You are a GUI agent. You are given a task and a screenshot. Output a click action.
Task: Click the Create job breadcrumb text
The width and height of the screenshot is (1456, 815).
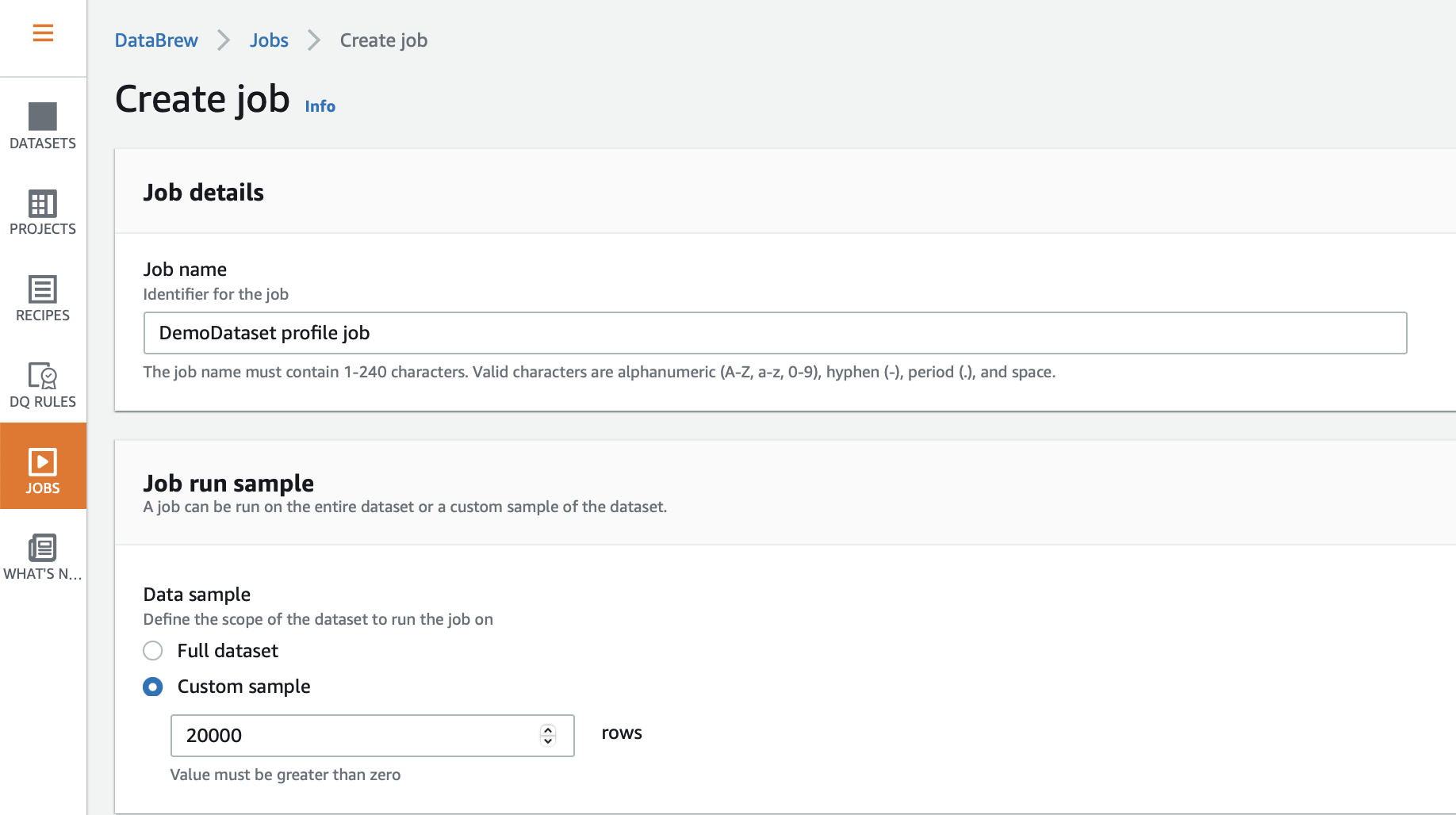click(x=384, y=40)
